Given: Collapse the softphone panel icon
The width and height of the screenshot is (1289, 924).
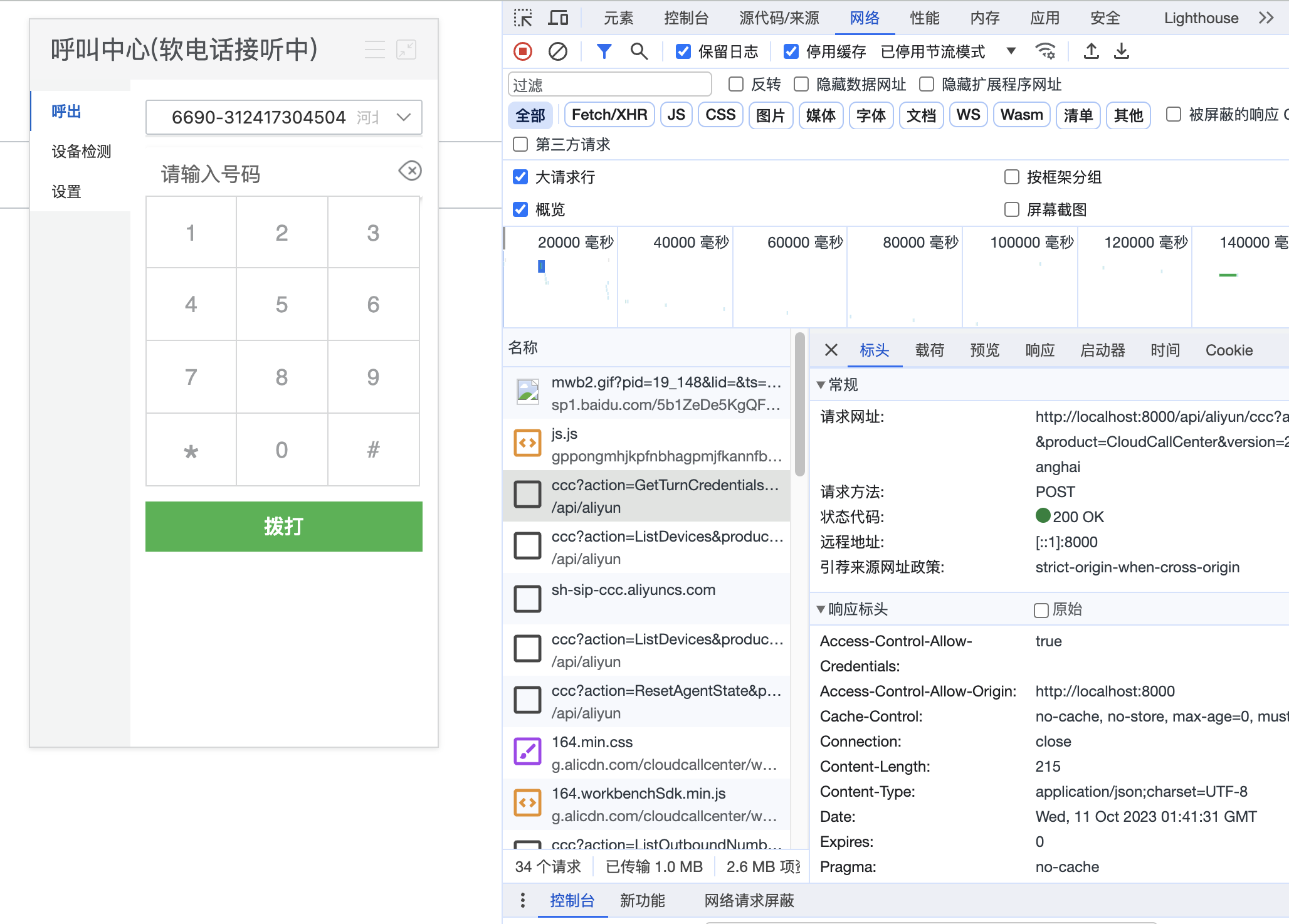Looking at the screenshot, I should coord(406,50).
